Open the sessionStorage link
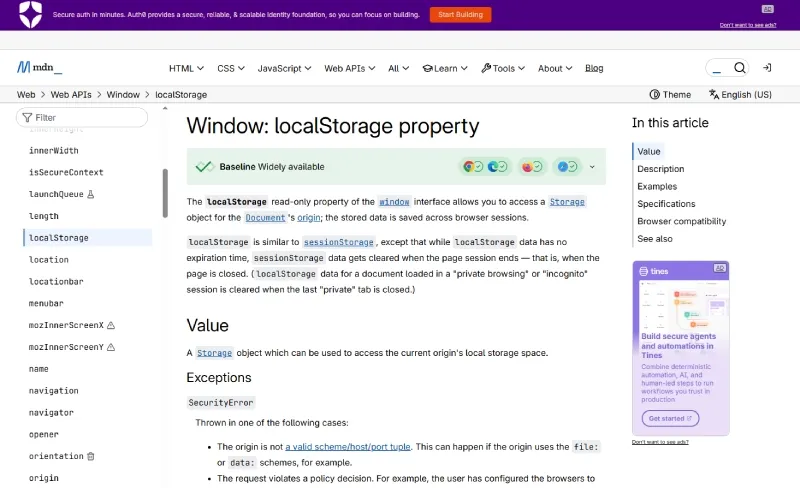 pos(339,242)
